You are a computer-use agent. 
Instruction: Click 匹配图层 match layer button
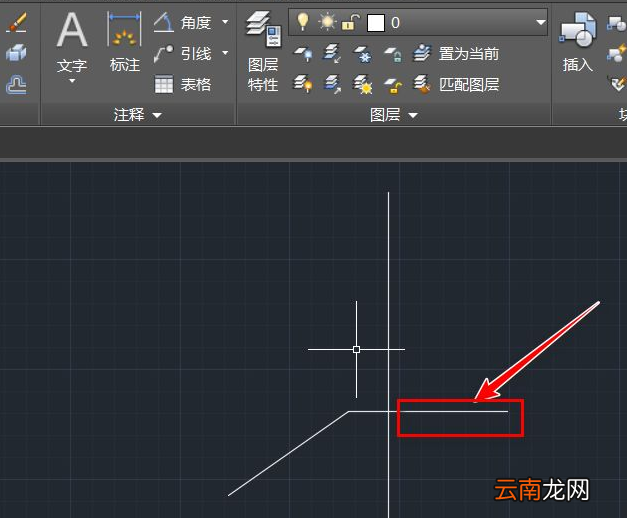click(456, 84)
